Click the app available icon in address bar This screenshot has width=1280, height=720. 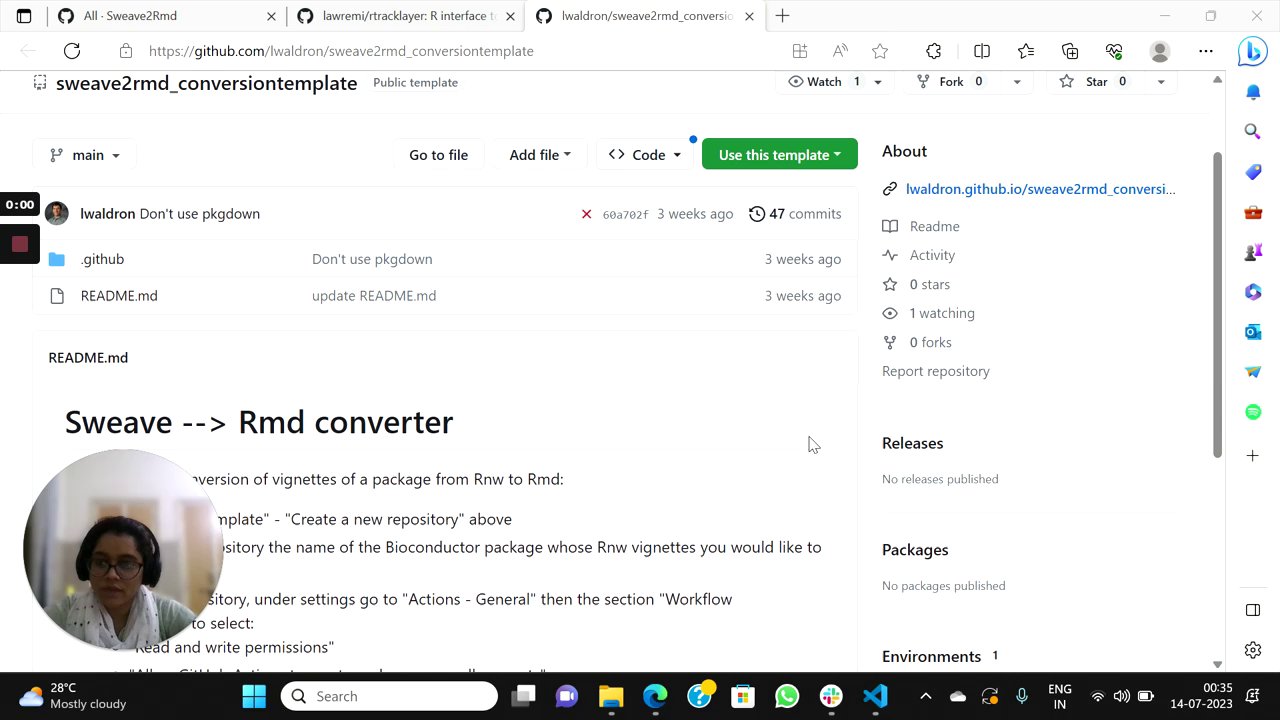pyautogui.click(x=800, y=51)
